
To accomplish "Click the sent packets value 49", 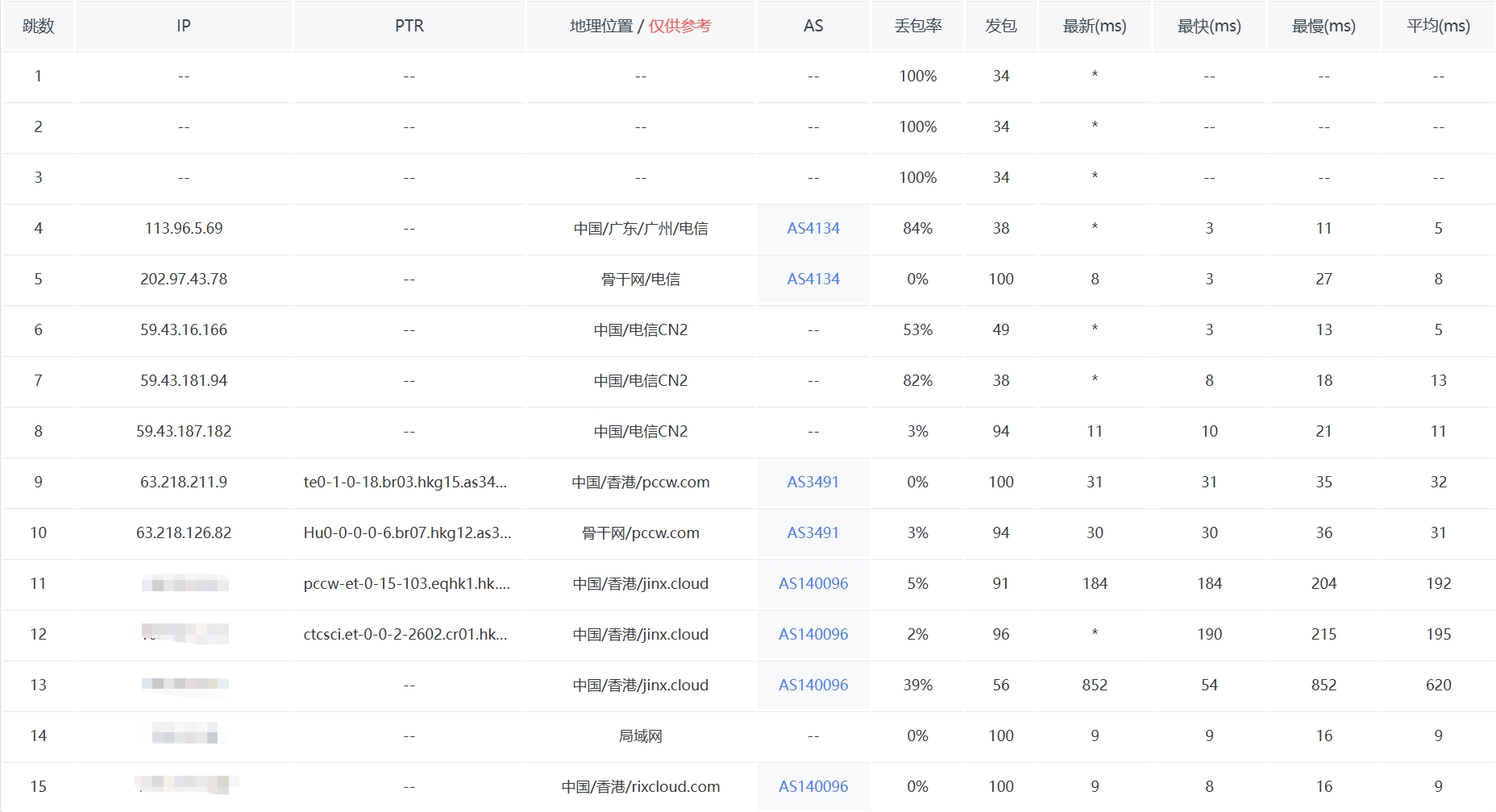I will pyautogui.click(x=1001, y=329).
